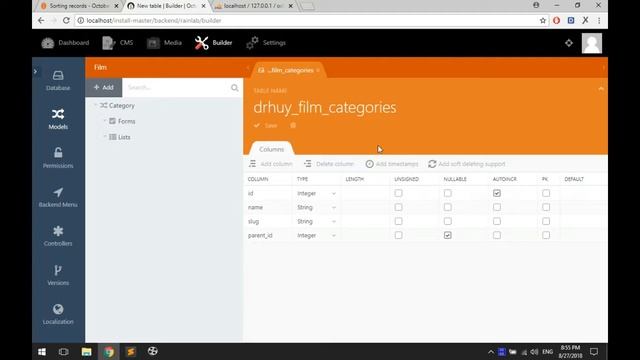The width and height of the screenshot is (640, 360).
Task: Open Task View on taskbar
Action: (64, 351)
